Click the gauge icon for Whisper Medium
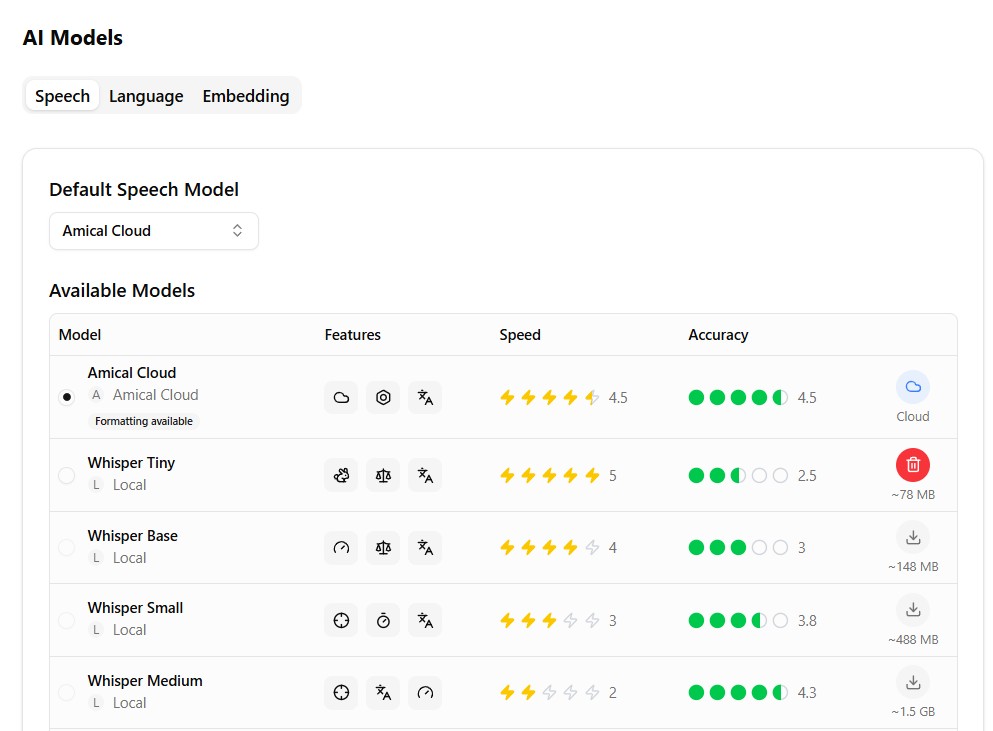 coord(425,692)
